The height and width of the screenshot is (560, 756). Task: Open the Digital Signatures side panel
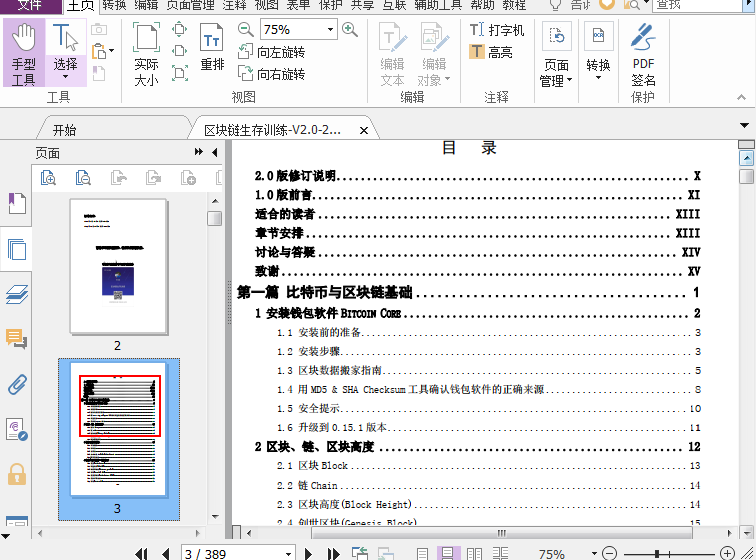point(17,429)
